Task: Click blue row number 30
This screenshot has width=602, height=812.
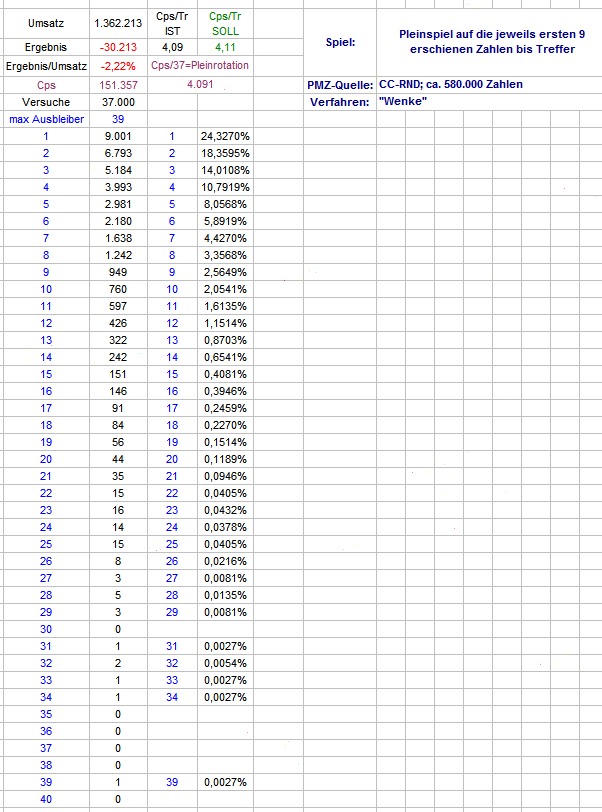Action: pyautogui.click(x=46, y=629)
